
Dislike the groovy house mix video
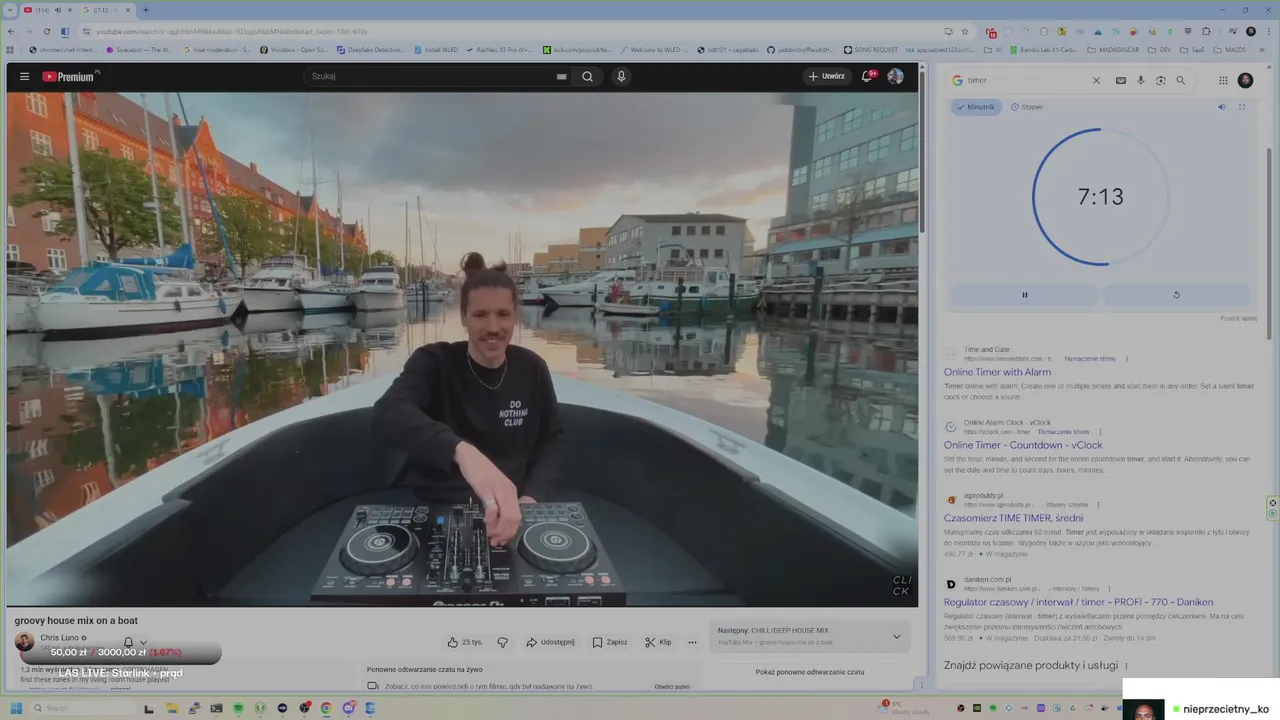503,642
